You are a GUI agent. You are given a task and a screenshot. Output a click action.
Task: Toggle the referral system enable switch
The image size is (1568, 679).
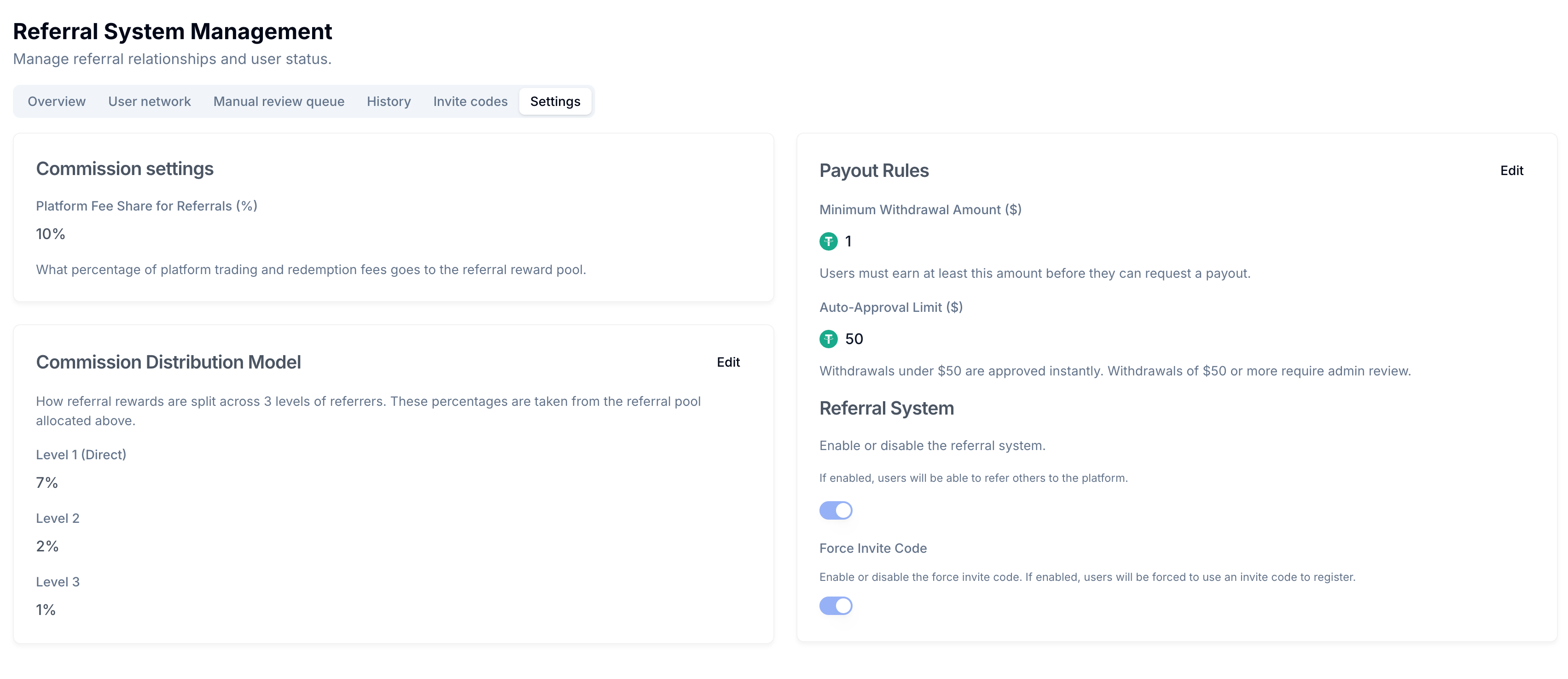coord(835,510)
